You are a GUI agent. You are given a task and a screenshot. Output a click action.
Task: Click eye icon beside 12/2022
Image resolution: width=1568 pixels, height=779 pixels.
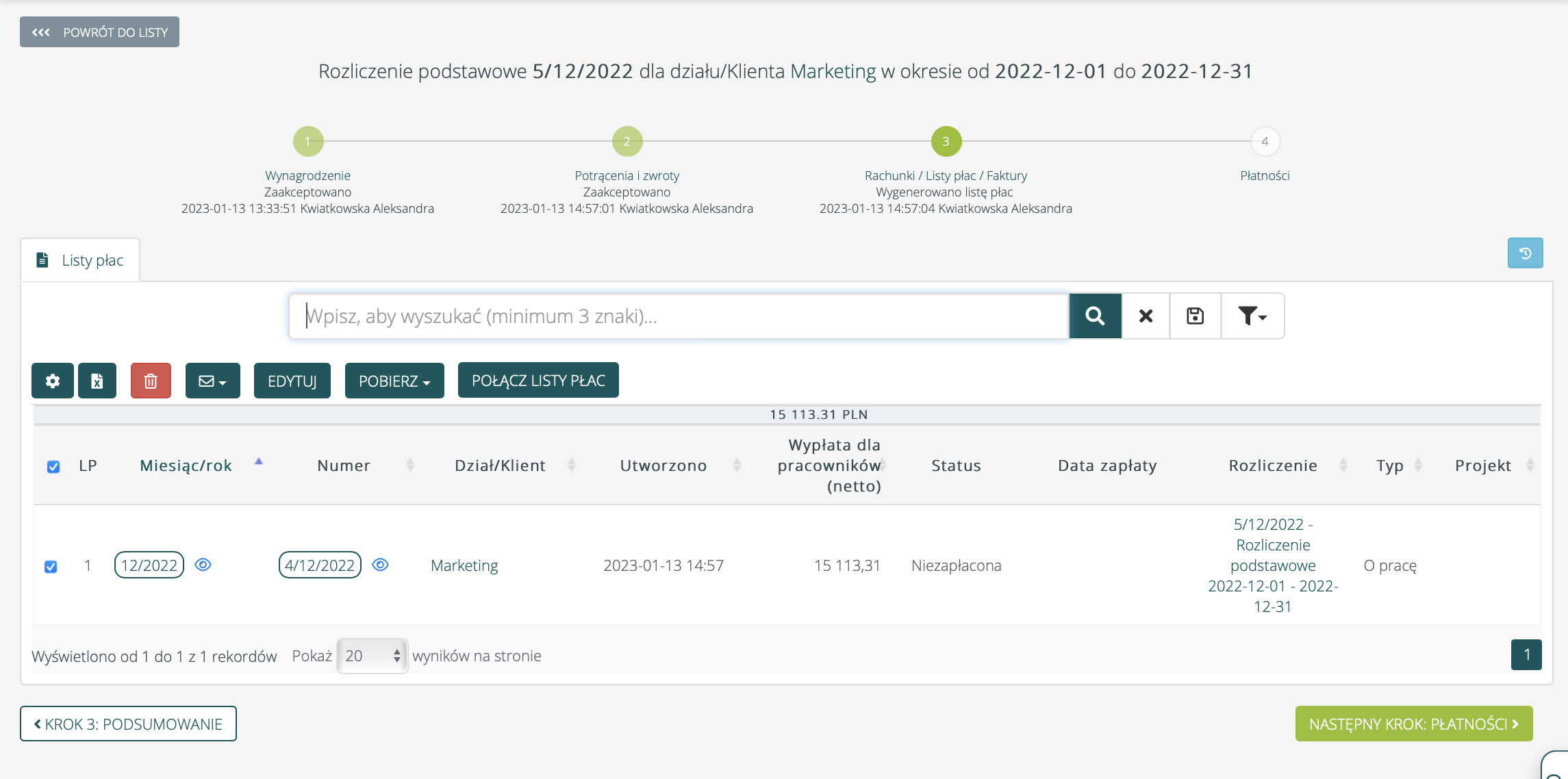(203, 565)
